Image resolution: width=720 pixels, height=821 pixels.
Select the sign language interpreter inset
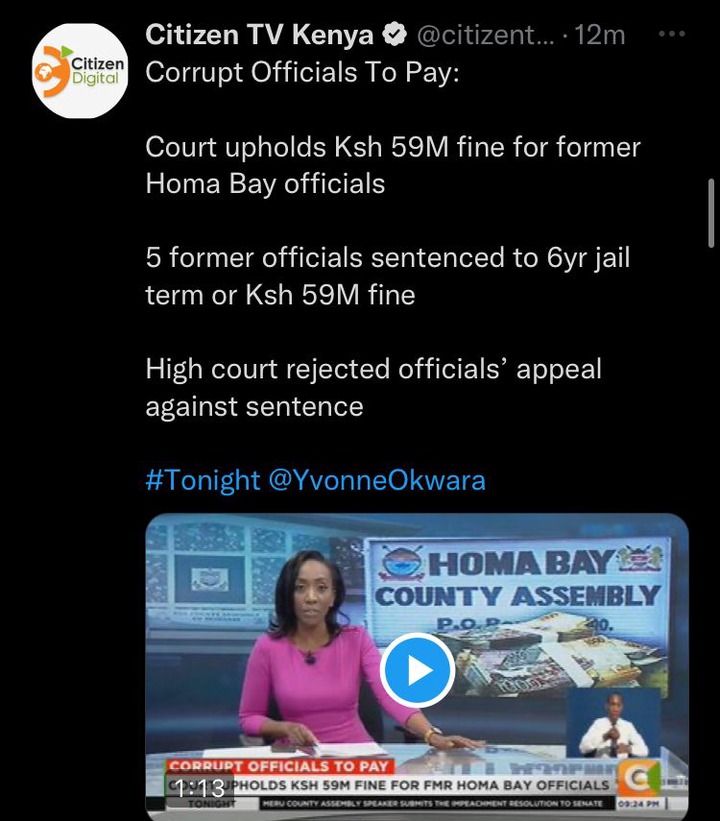(x=613, y=723)
